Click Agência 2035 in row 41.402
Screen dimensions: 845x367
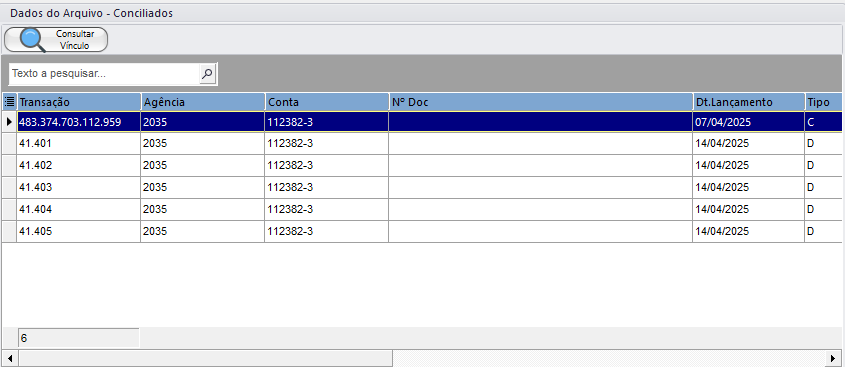[203, 165]
